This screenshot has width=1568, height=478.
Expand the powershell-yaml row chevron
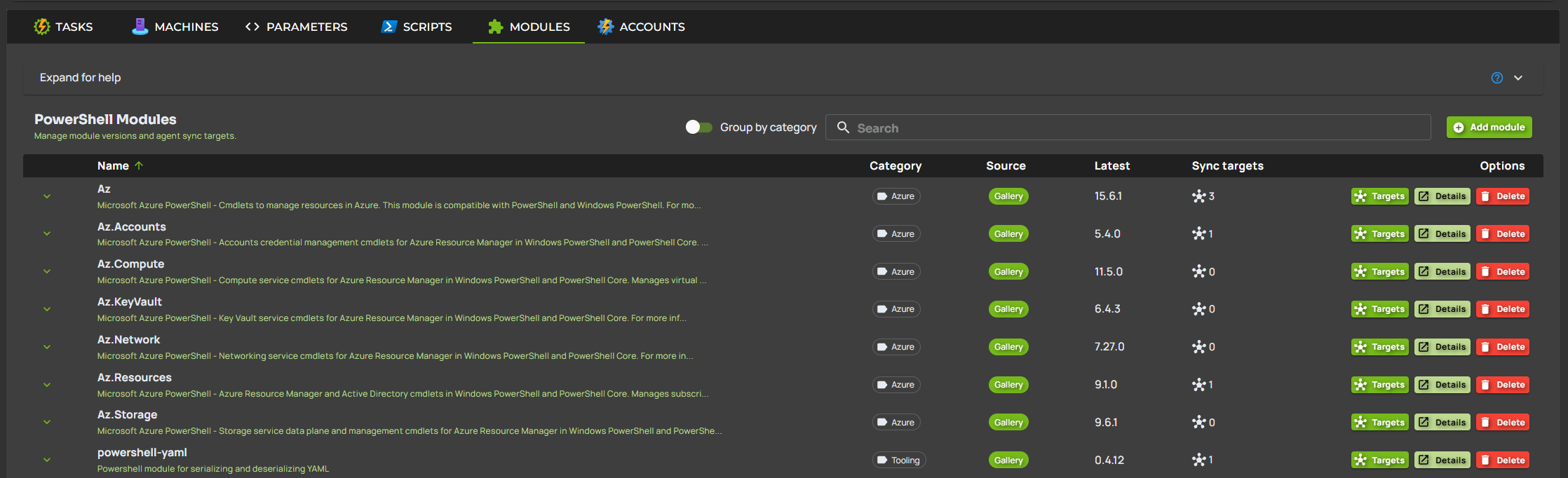47,460
